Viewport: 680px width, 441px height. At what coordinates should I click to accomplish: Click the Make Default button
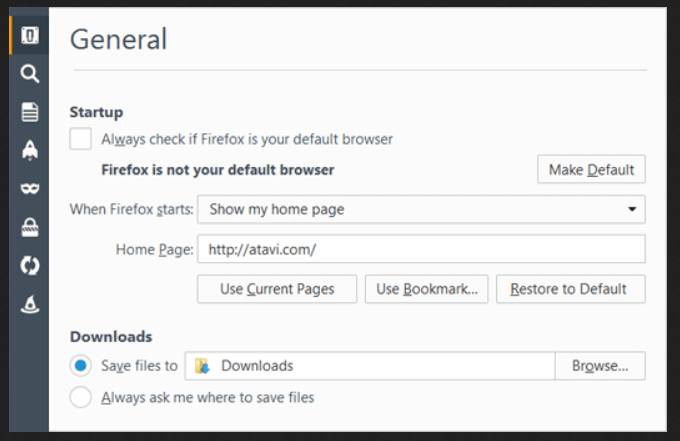[591, 170]
